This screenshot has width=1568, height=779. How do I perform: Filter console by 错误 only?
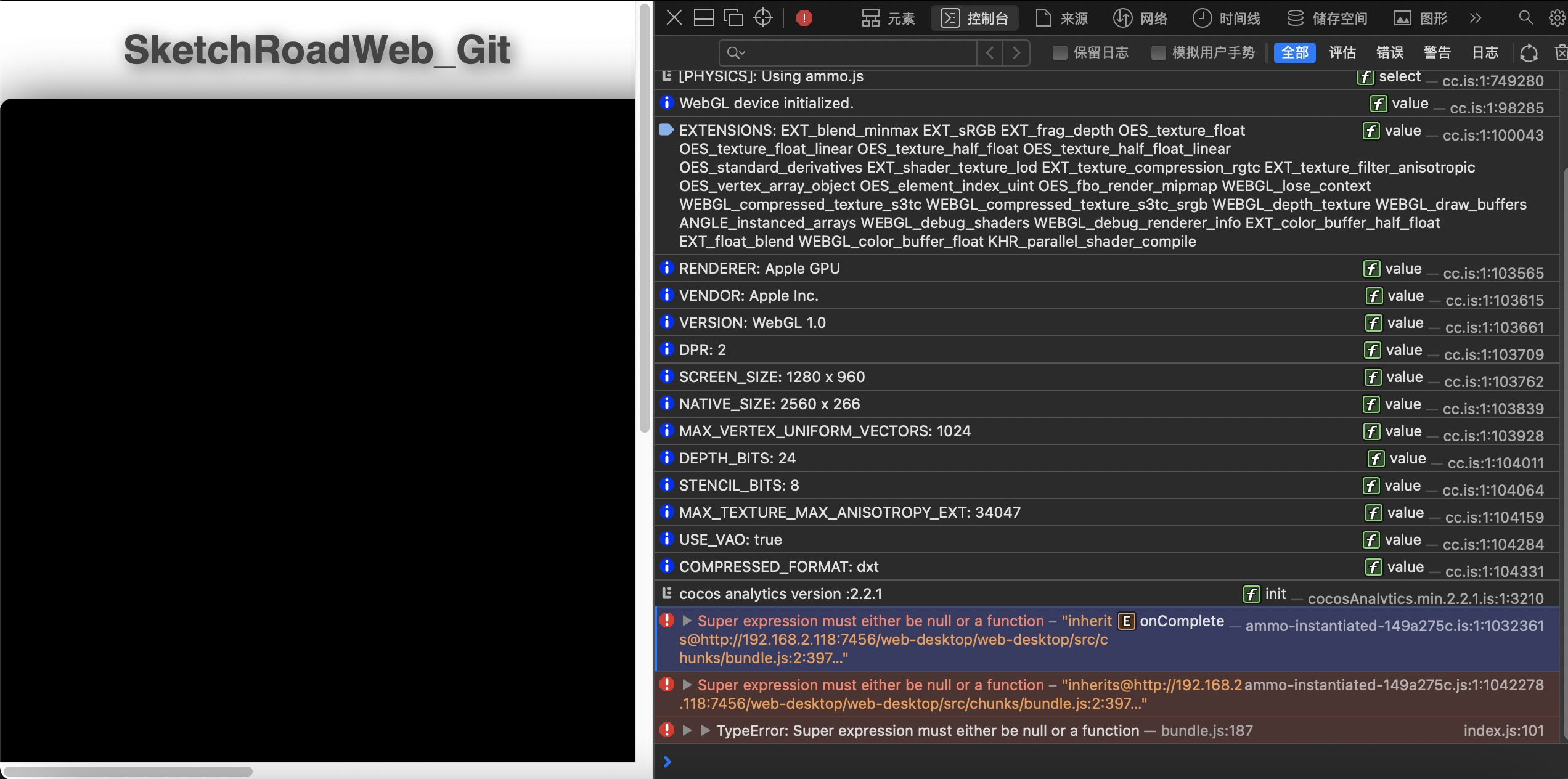point(1390,53)
